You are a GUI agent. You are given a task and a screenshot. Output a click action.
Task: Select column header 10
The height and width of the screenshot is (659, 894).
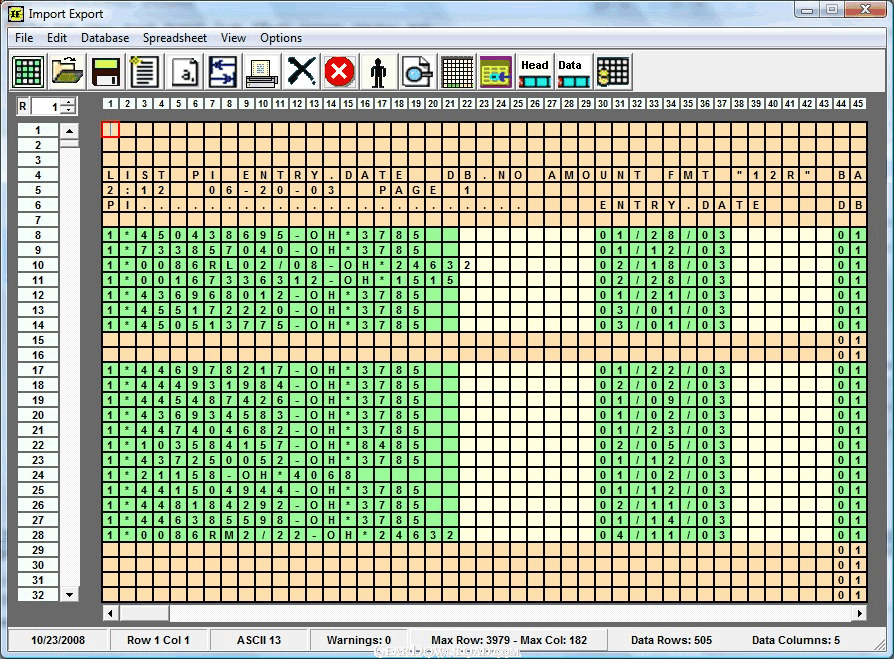(x=263, y=104)
